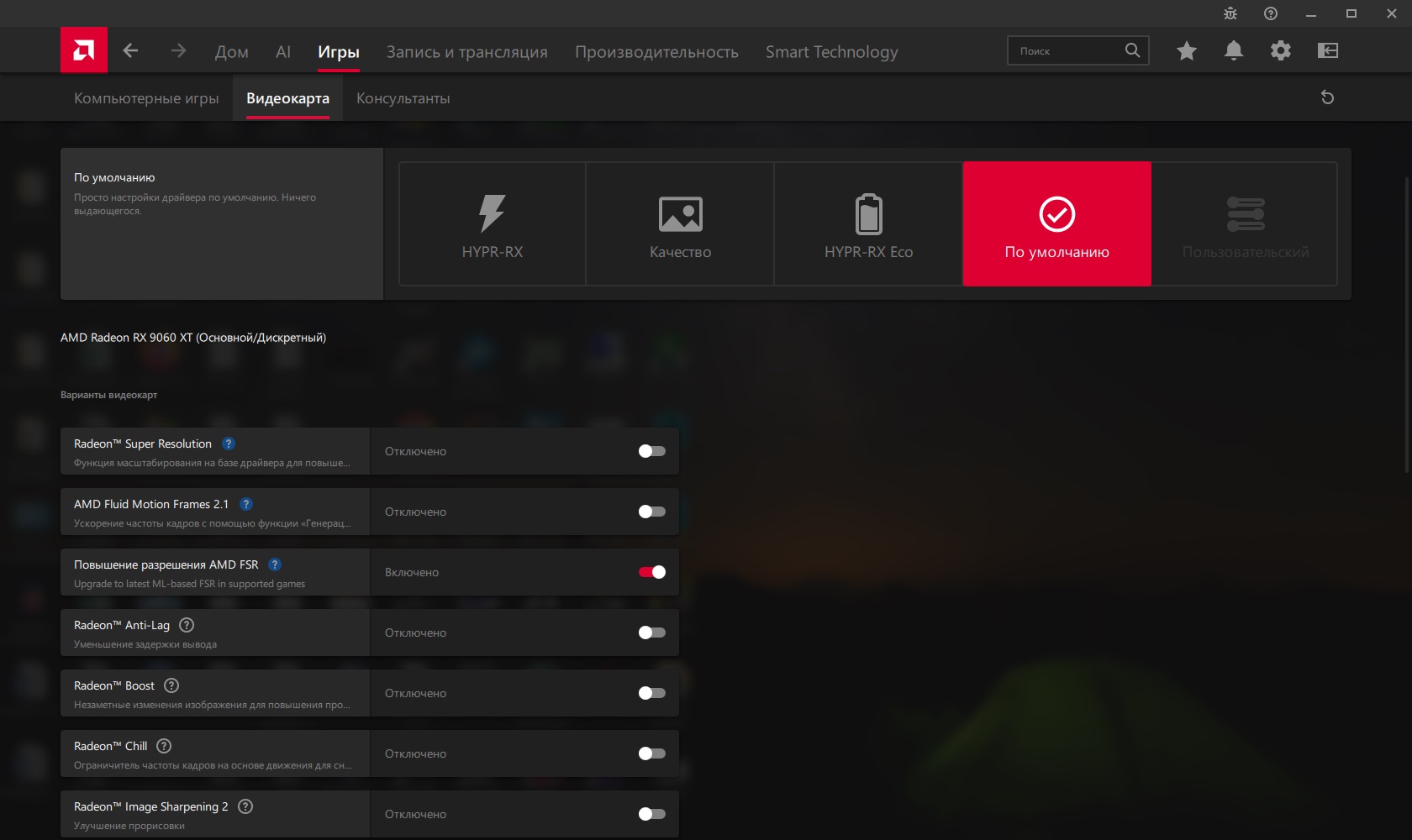Turn on Radeon Anti-Lag switch
This screenshot has height=840, width=1412.
coord(652,633)
